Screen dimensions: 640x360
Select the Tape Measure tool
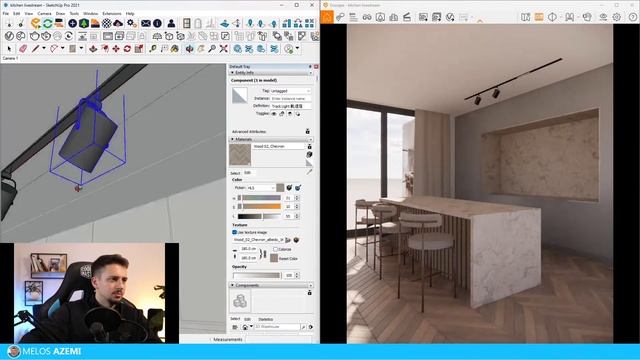[x=153, y=49]
